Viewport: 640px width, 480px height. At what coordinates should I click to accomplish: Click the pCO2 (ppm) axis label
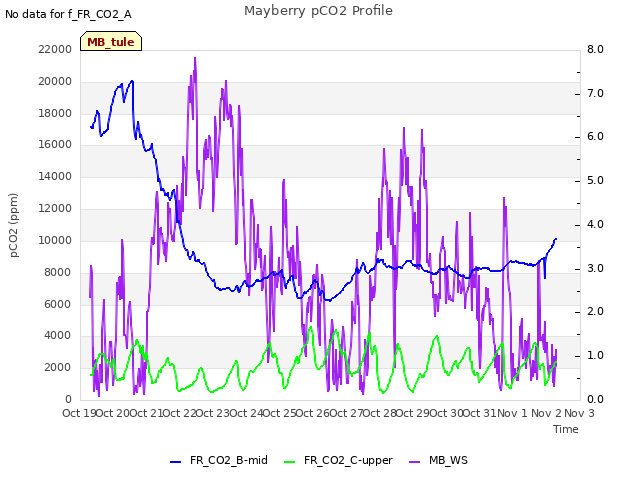click(x=14, y=225)
